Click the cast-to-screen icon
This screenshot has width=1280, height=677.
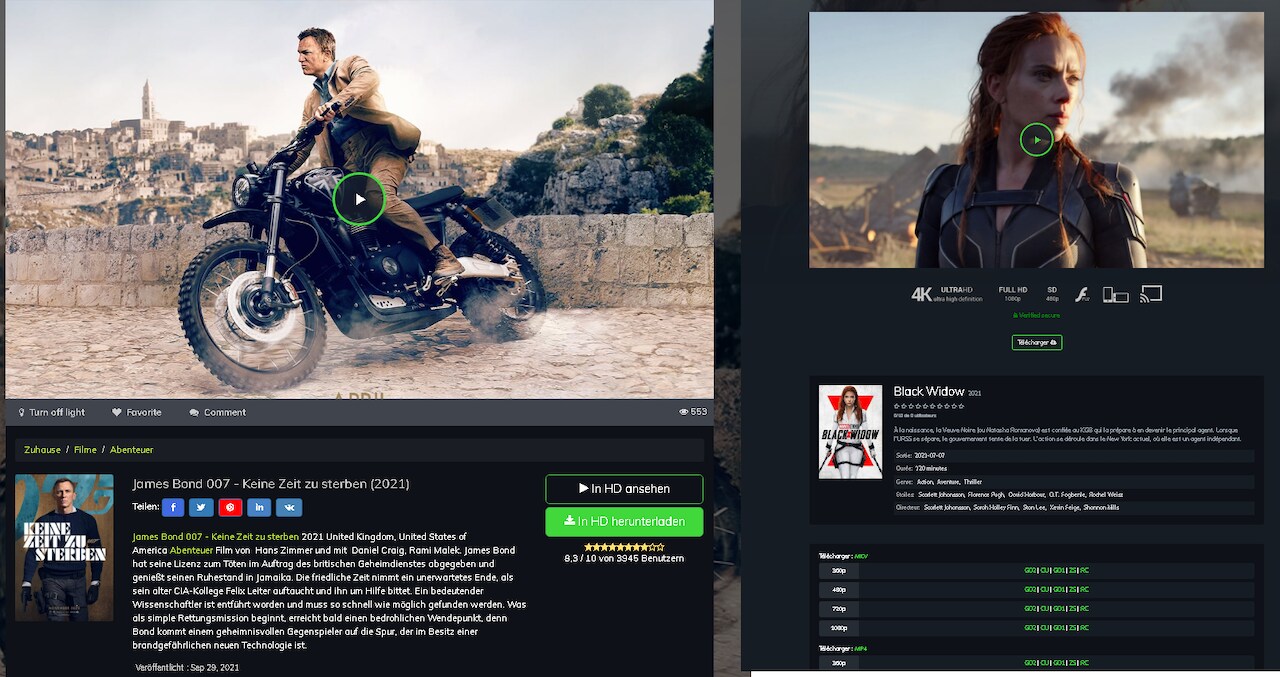[1151, 294]
